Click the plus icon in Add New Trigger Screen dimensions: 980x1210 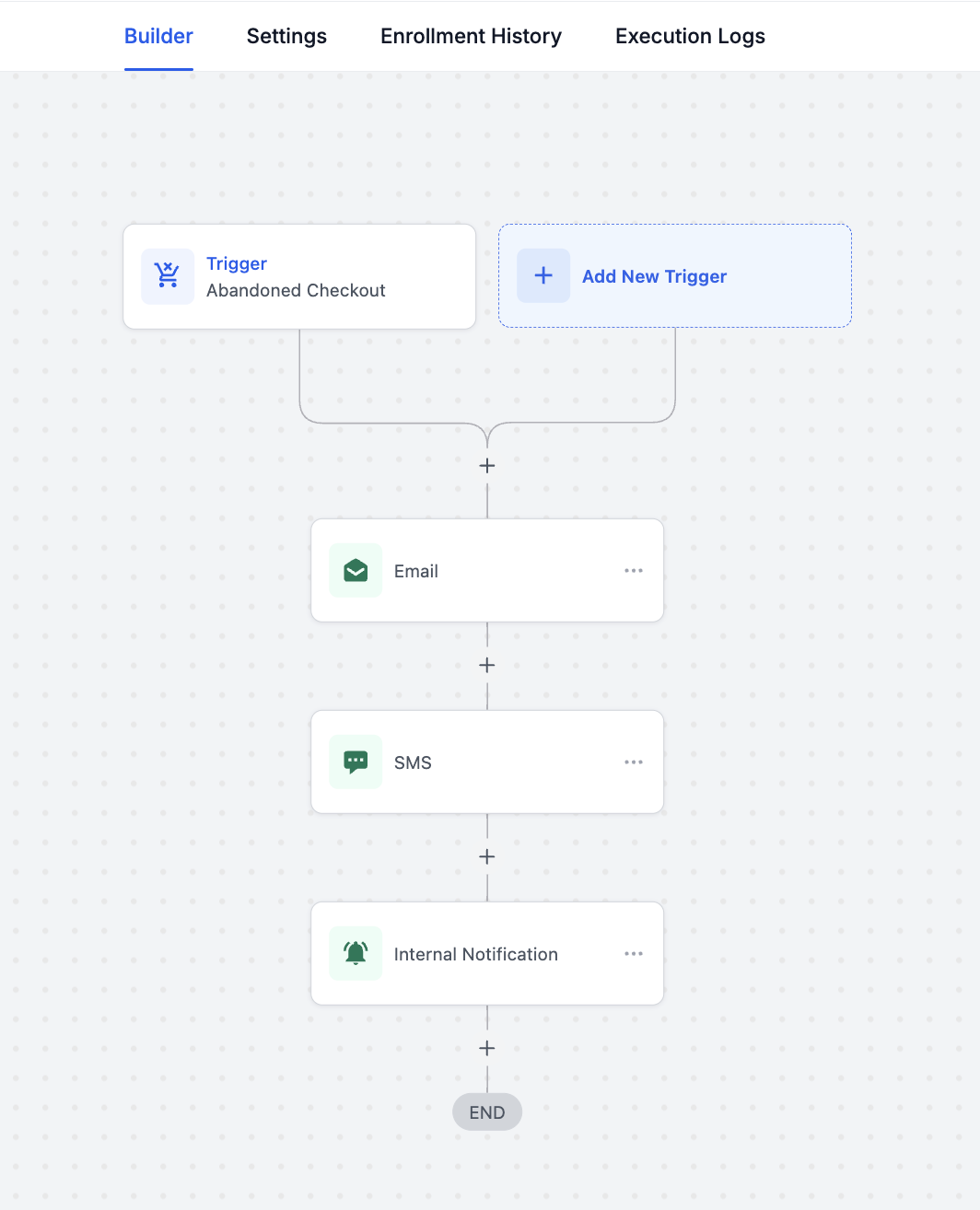pos(543,275)
